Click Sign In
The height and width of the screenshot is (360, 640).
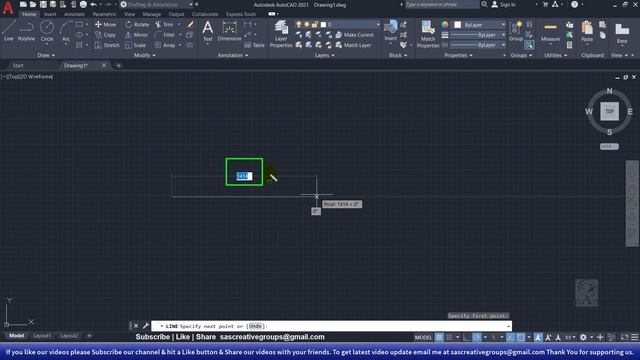tap(504, 4)
